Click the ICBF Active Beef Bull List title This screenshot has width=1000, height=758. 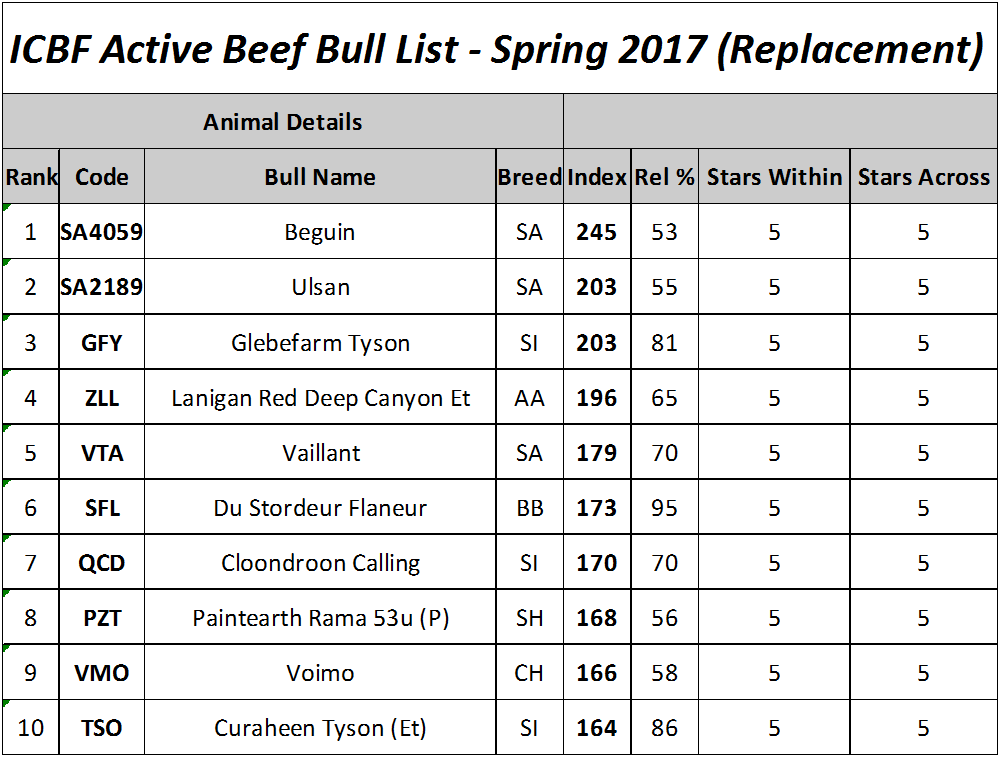(x=497, y=49)
